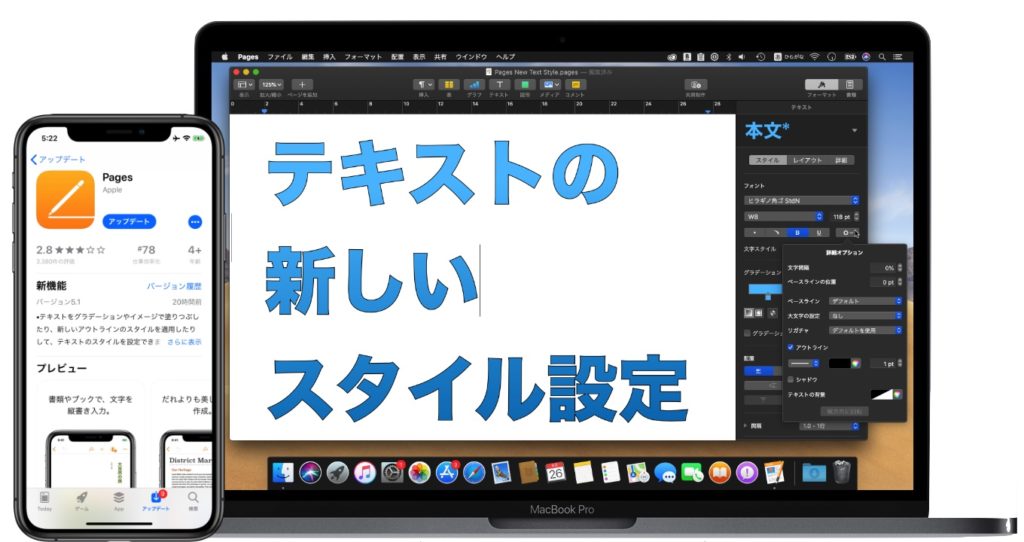This screenshot has height=542, width=1024.
Task: Insert a shape with the green Shape icon
Action: point(524,85)
